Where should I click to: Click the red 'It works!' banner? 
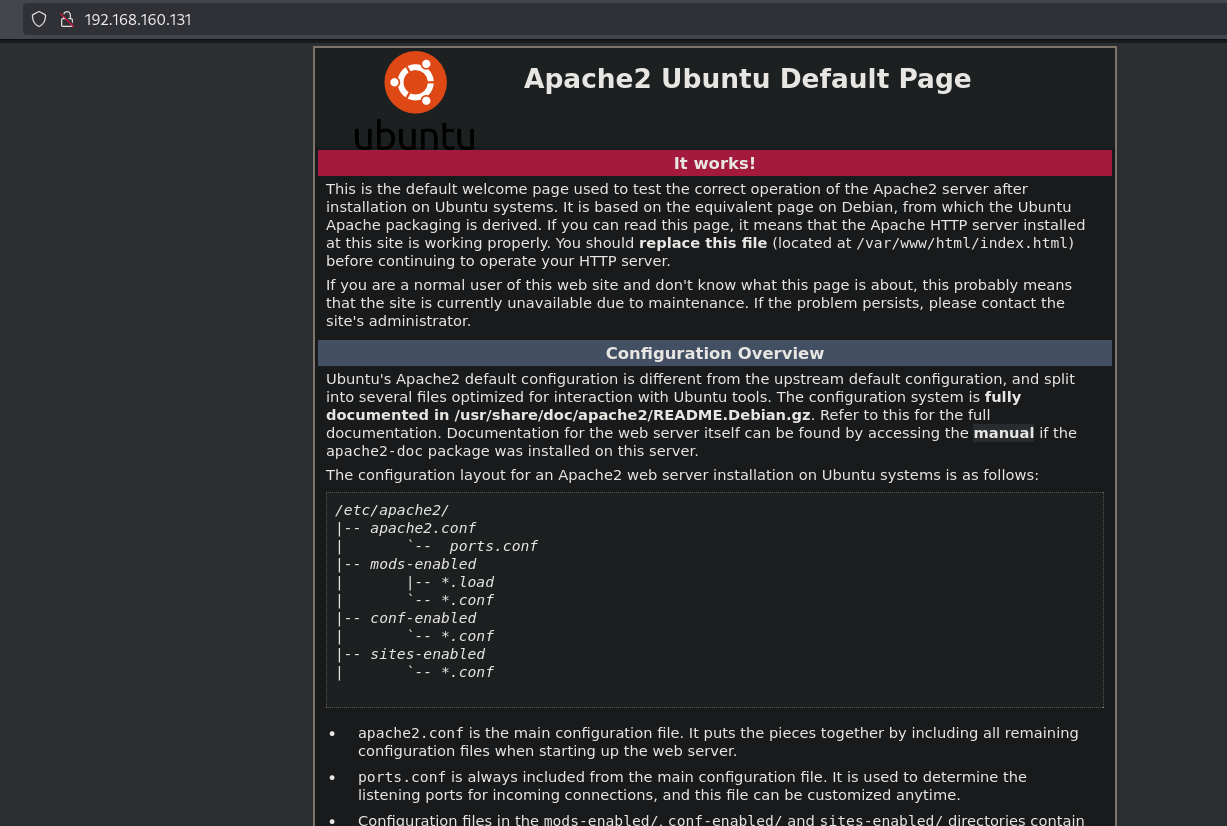coord(714,163)
